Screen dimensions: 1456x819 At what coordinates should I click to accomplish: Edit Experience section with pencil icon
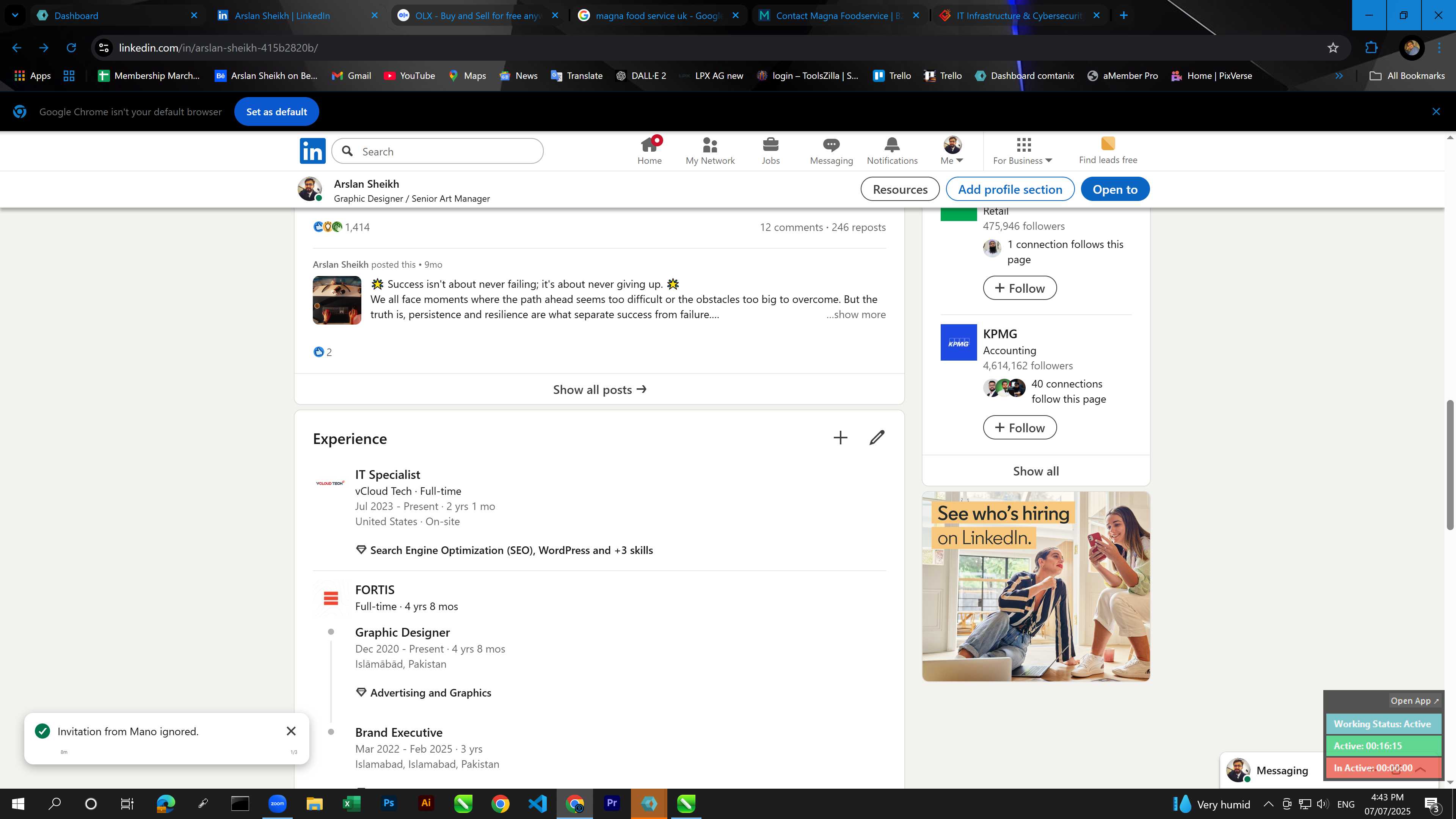(x=877, y=438)
